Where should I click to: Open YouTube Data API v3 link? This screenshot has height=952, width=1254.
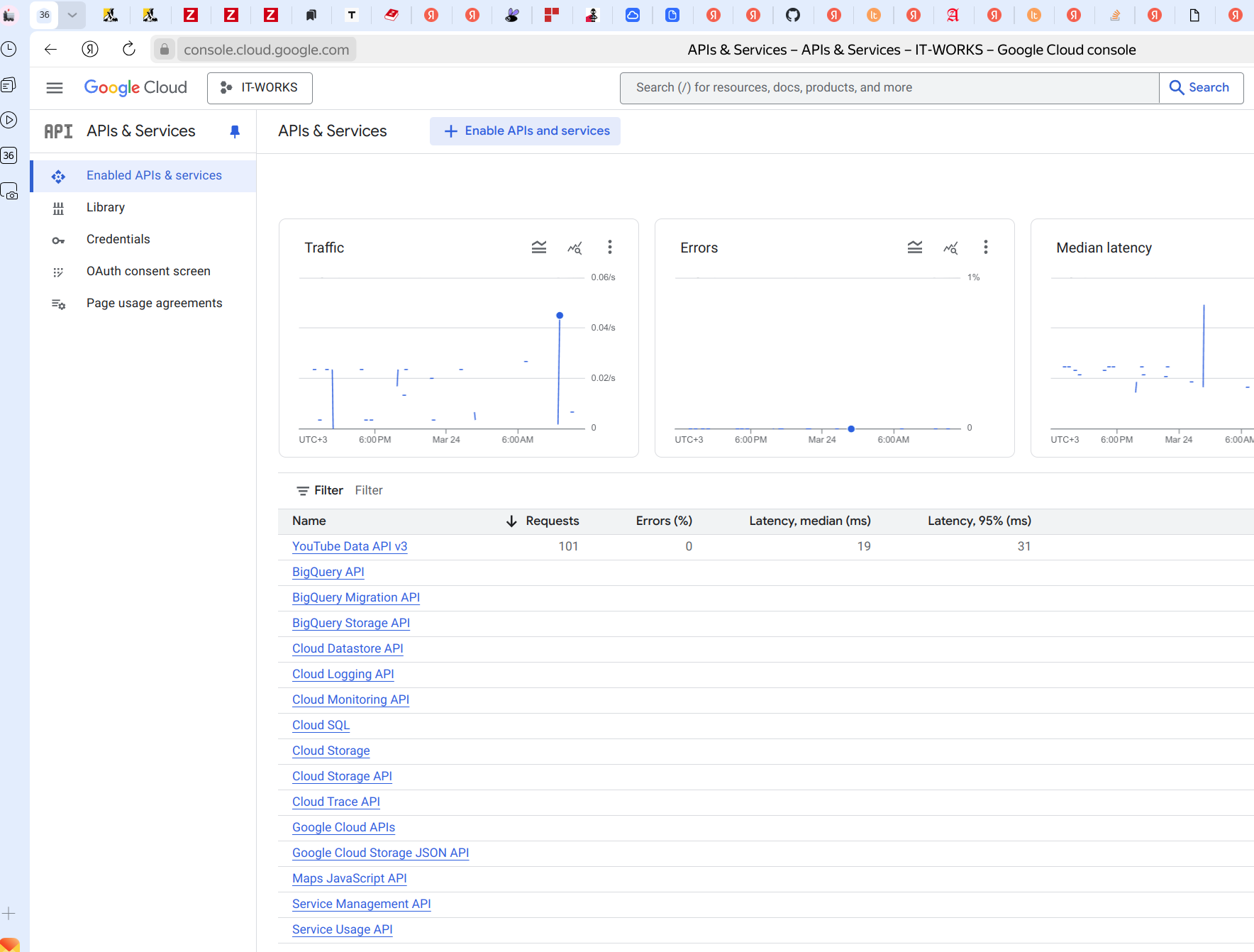click(350, 547)
